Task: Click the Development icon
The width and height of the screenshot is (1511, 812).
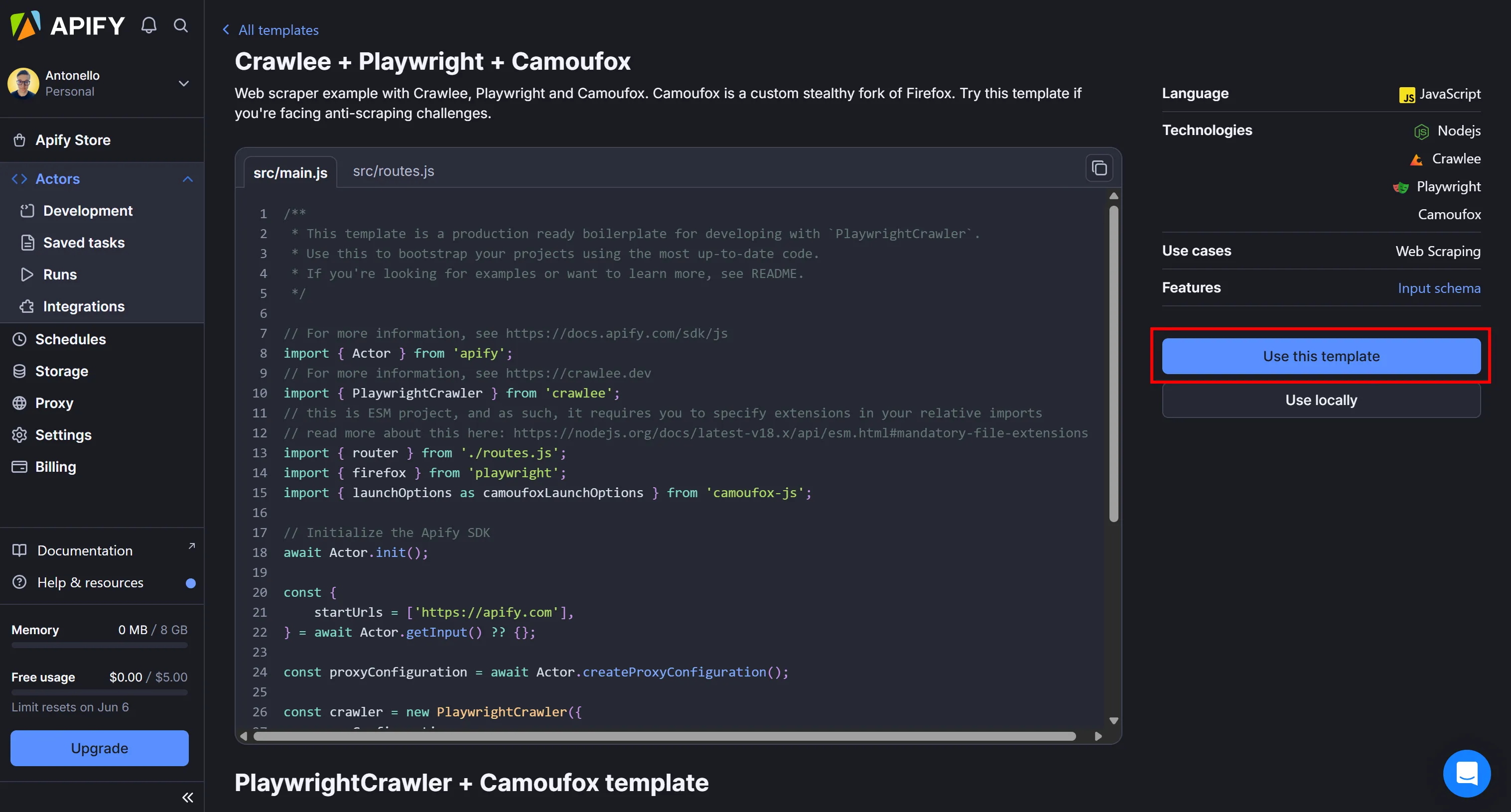Action: pos(27,211)
